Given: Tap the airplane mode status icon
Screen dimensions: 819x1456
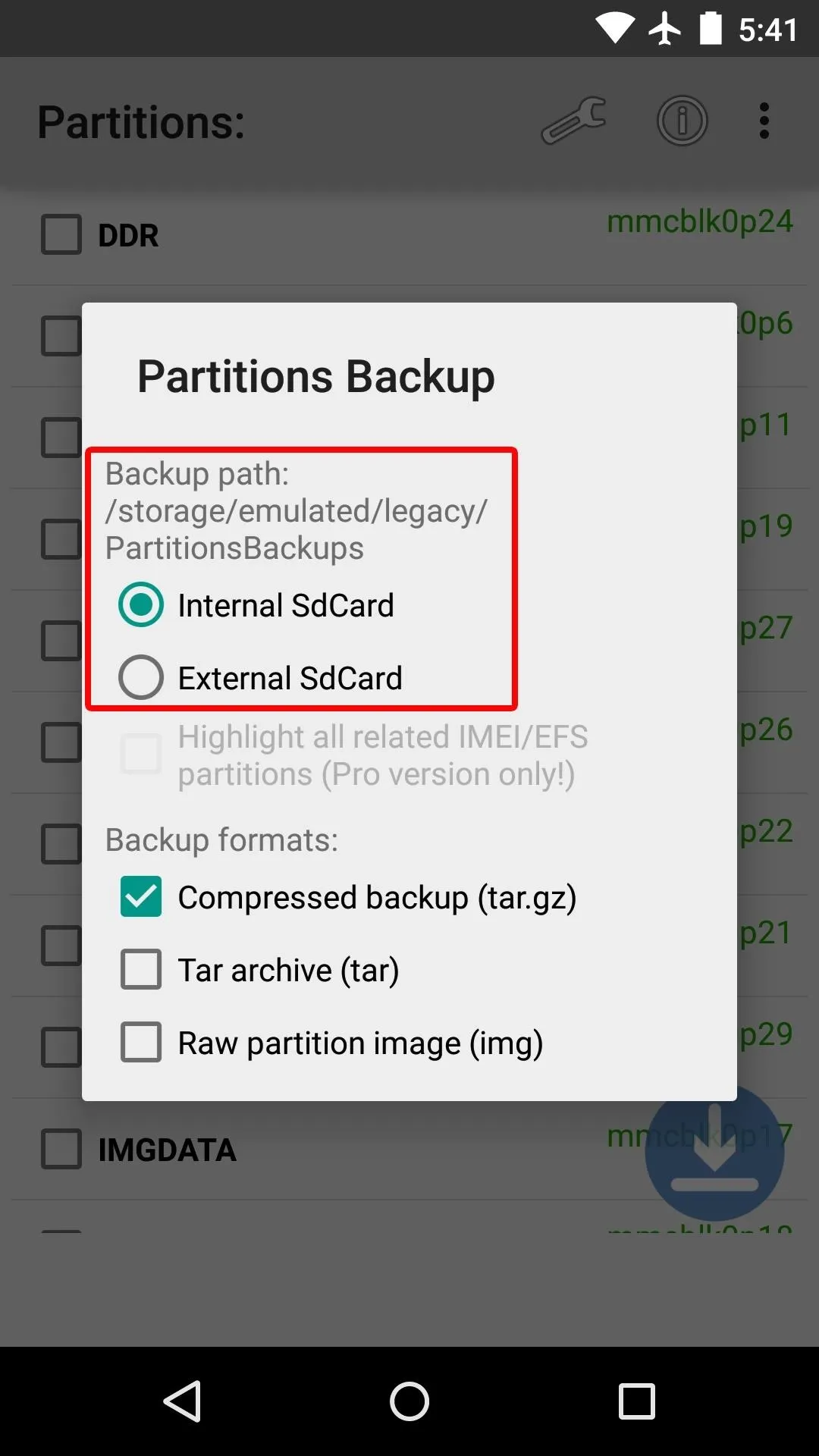Looking at the screenshot, I should 664,30.
